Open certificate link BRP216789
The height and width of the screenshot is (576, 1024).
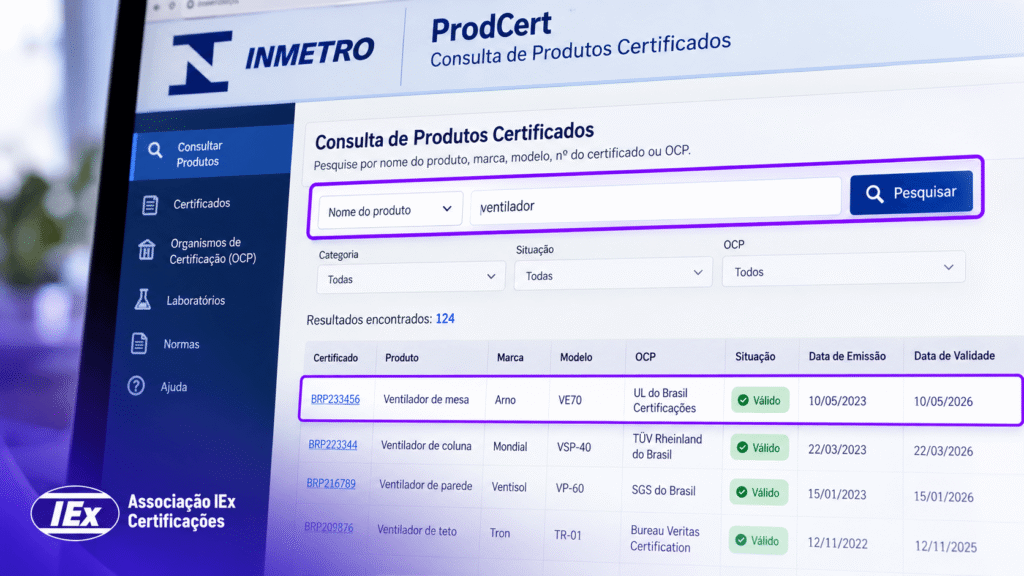pyautogui.click(x=330, y=484)
